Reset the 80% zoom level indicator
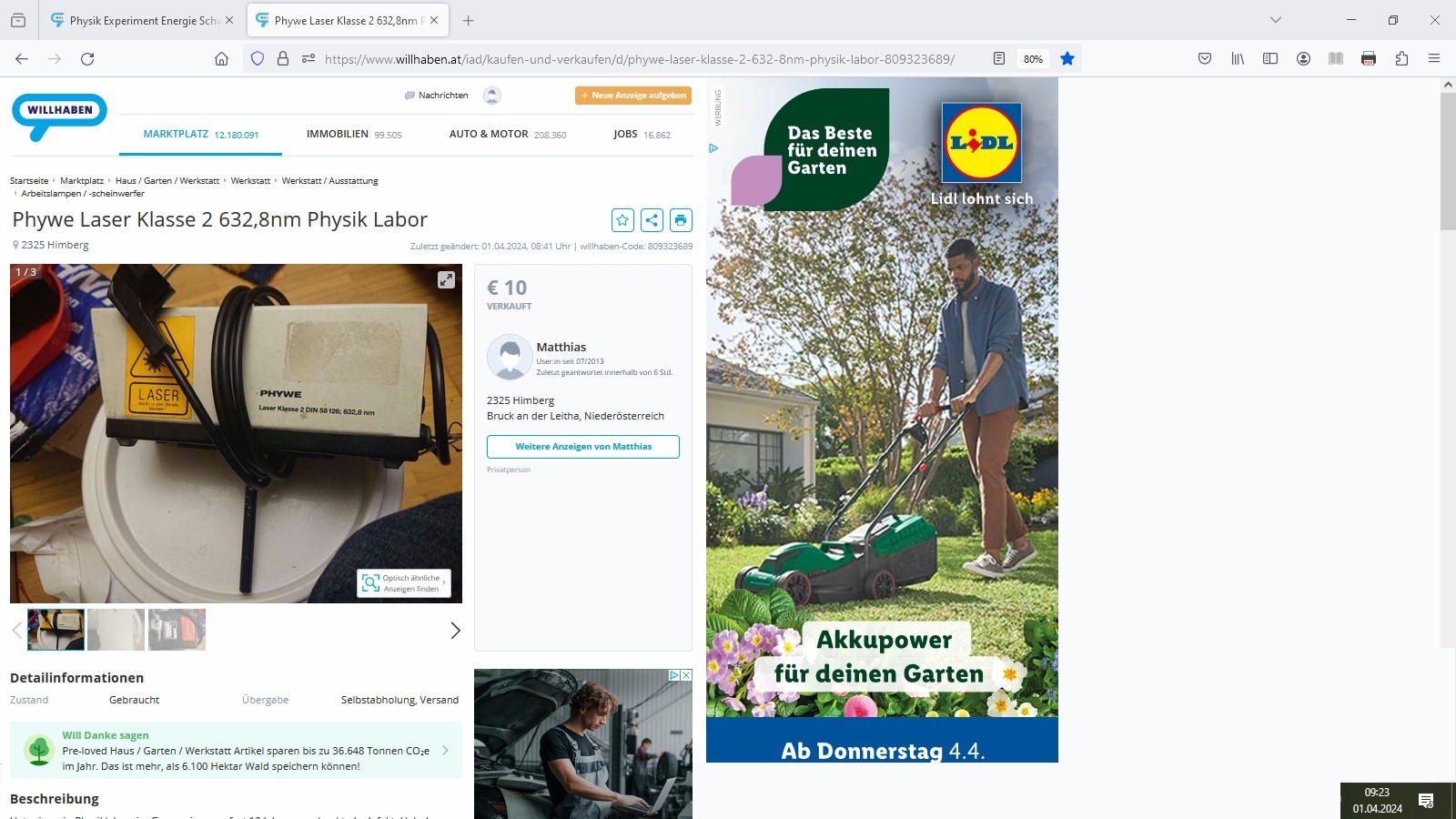The width and height of the screenshot is (1456, 819). point(1033,59)
